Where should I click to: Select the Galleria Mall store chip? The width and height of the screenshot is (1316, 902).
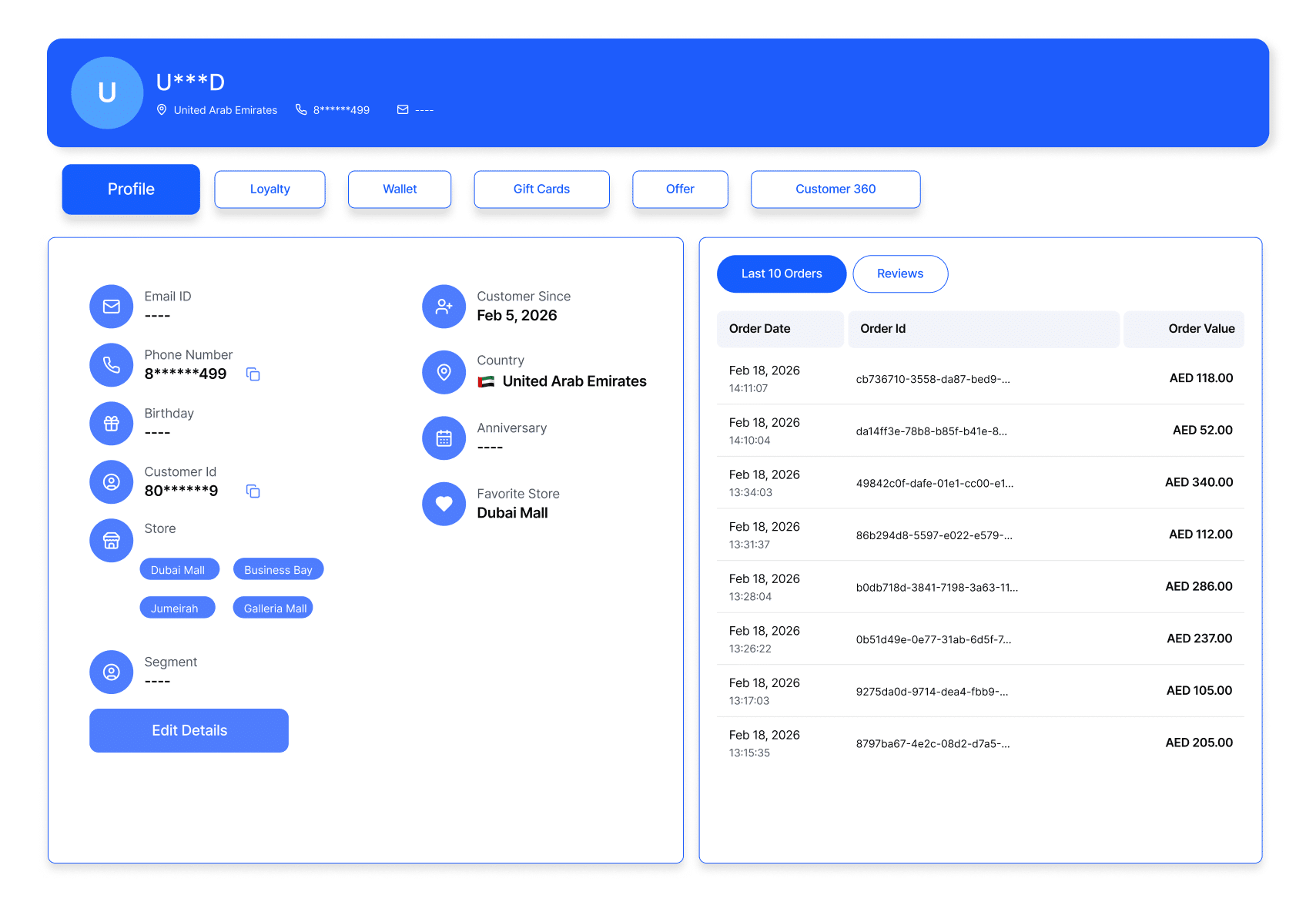[x=273, y=608]
